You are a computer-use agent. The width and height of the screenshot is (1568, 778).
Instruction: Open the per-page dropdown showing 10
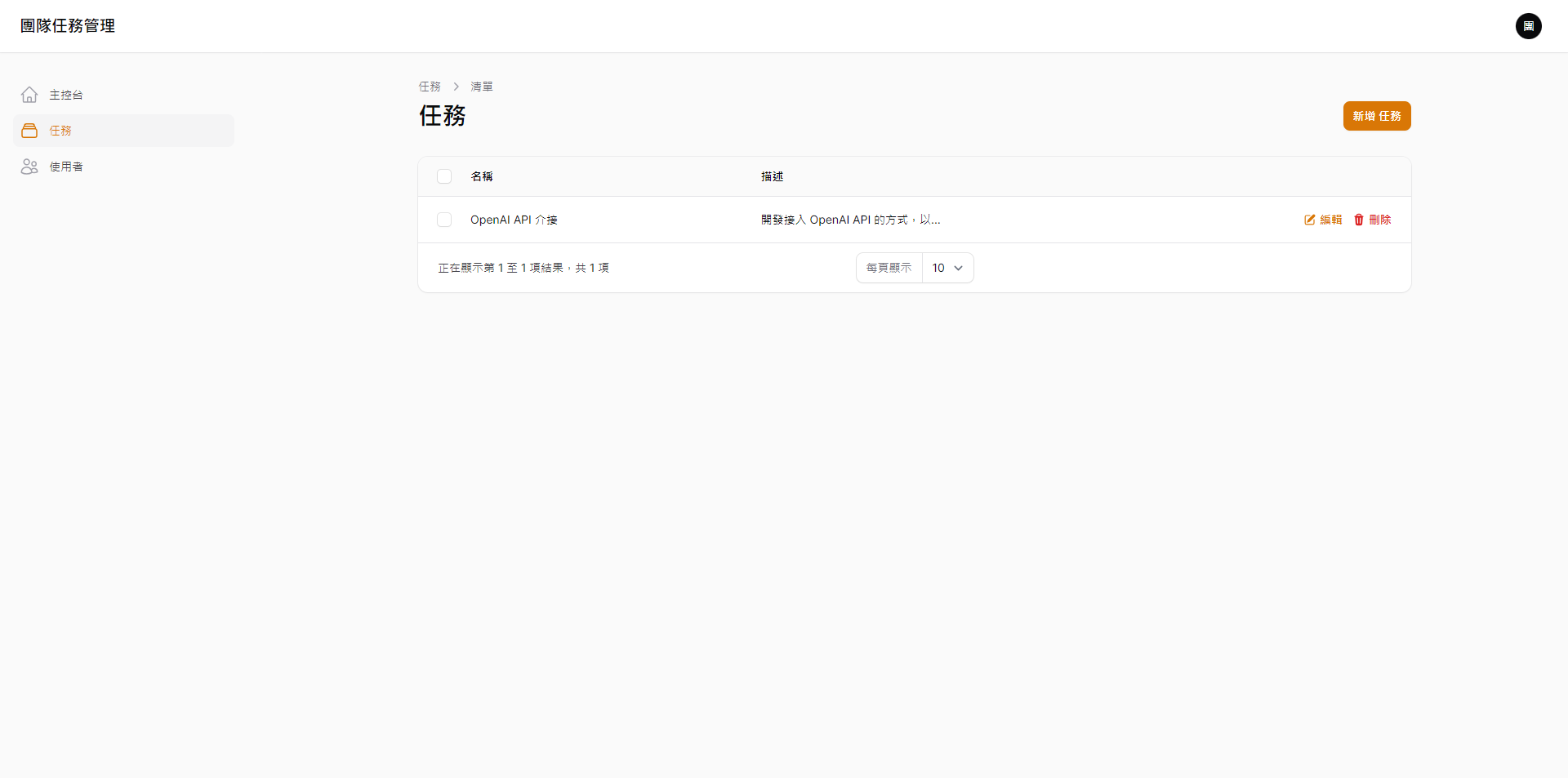tap(948, 268)
